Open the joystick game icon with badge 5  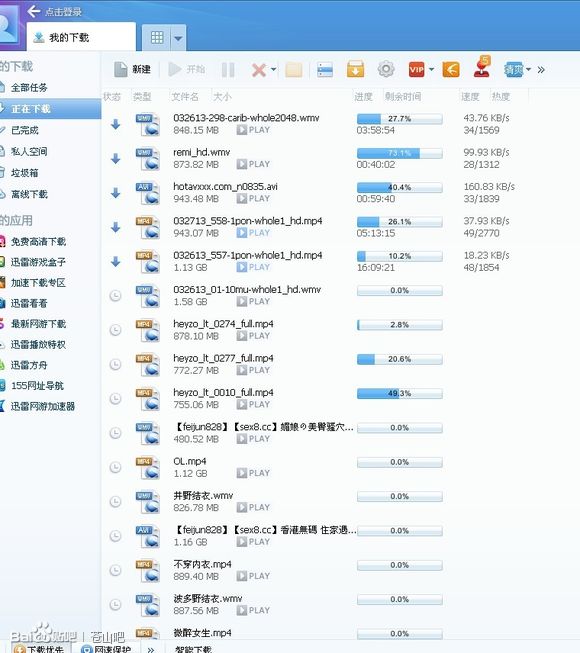tap(482, 67)
